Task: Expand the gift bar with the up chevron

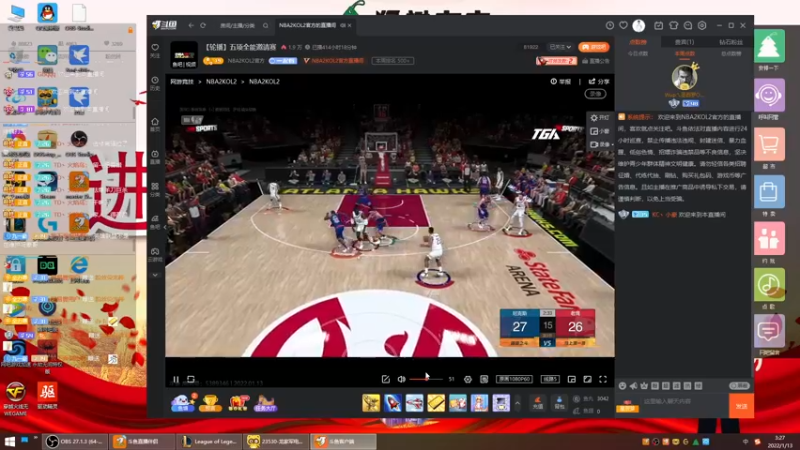Action: [x=517, y=403]
